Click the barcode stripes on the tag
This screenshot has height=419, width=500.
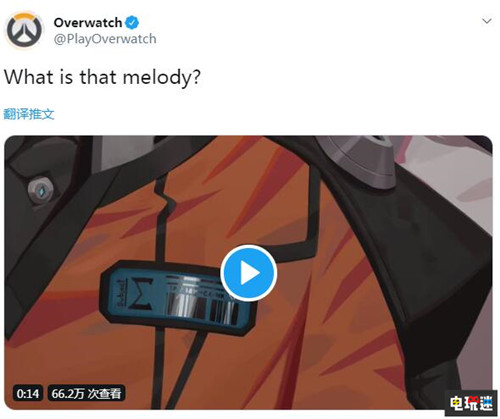click(x=202, y=307)
